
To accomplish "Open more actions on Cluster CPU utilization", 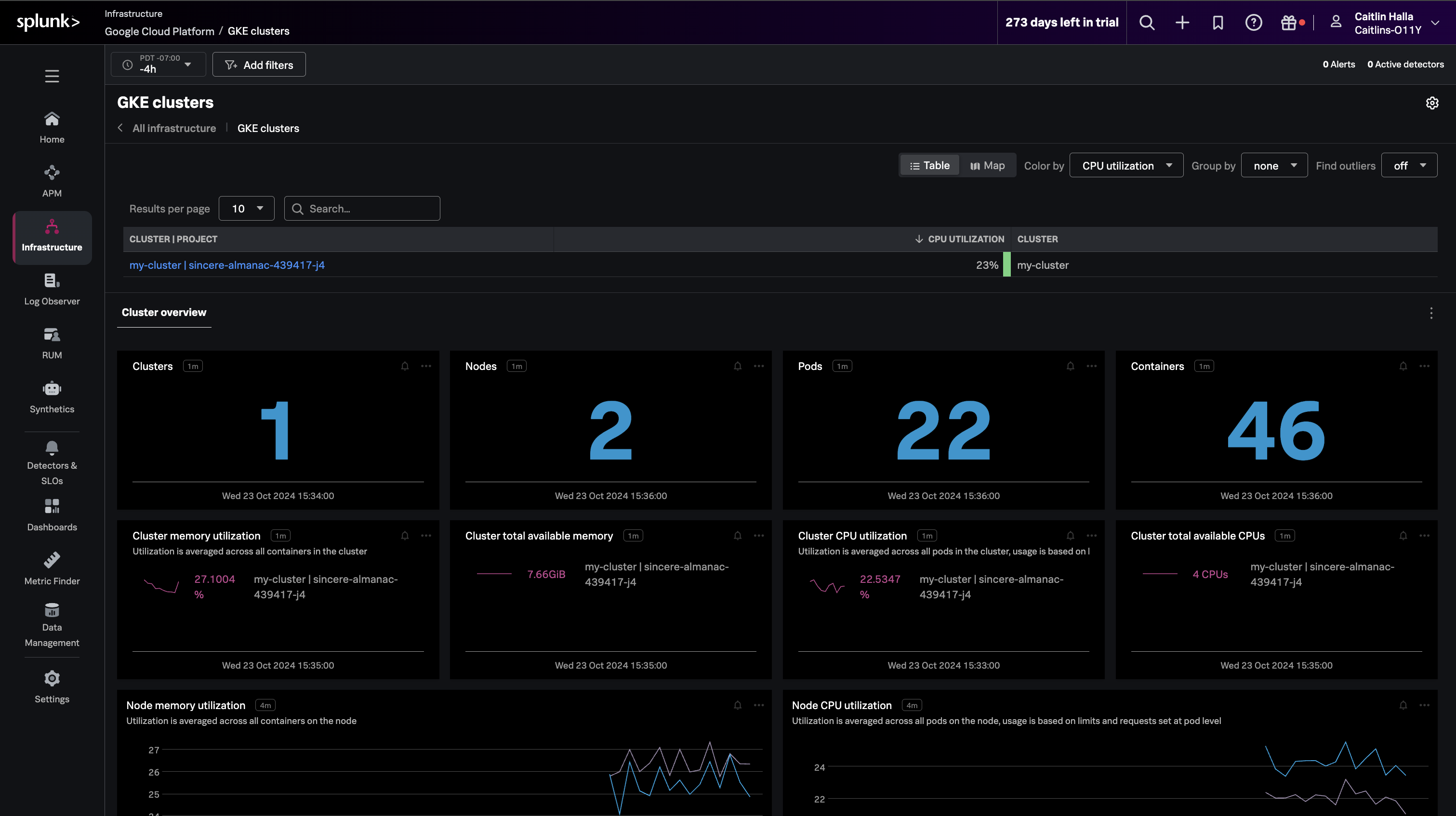I will pos(1091,536).
